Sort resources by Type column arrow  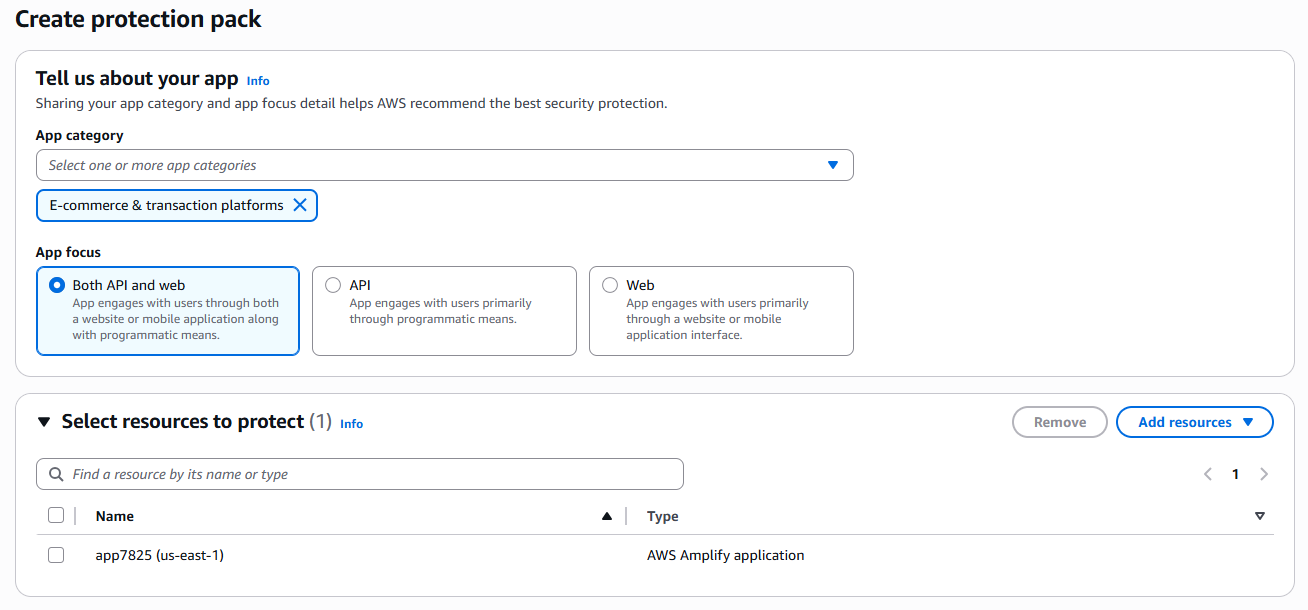[x=1259, y=516]
